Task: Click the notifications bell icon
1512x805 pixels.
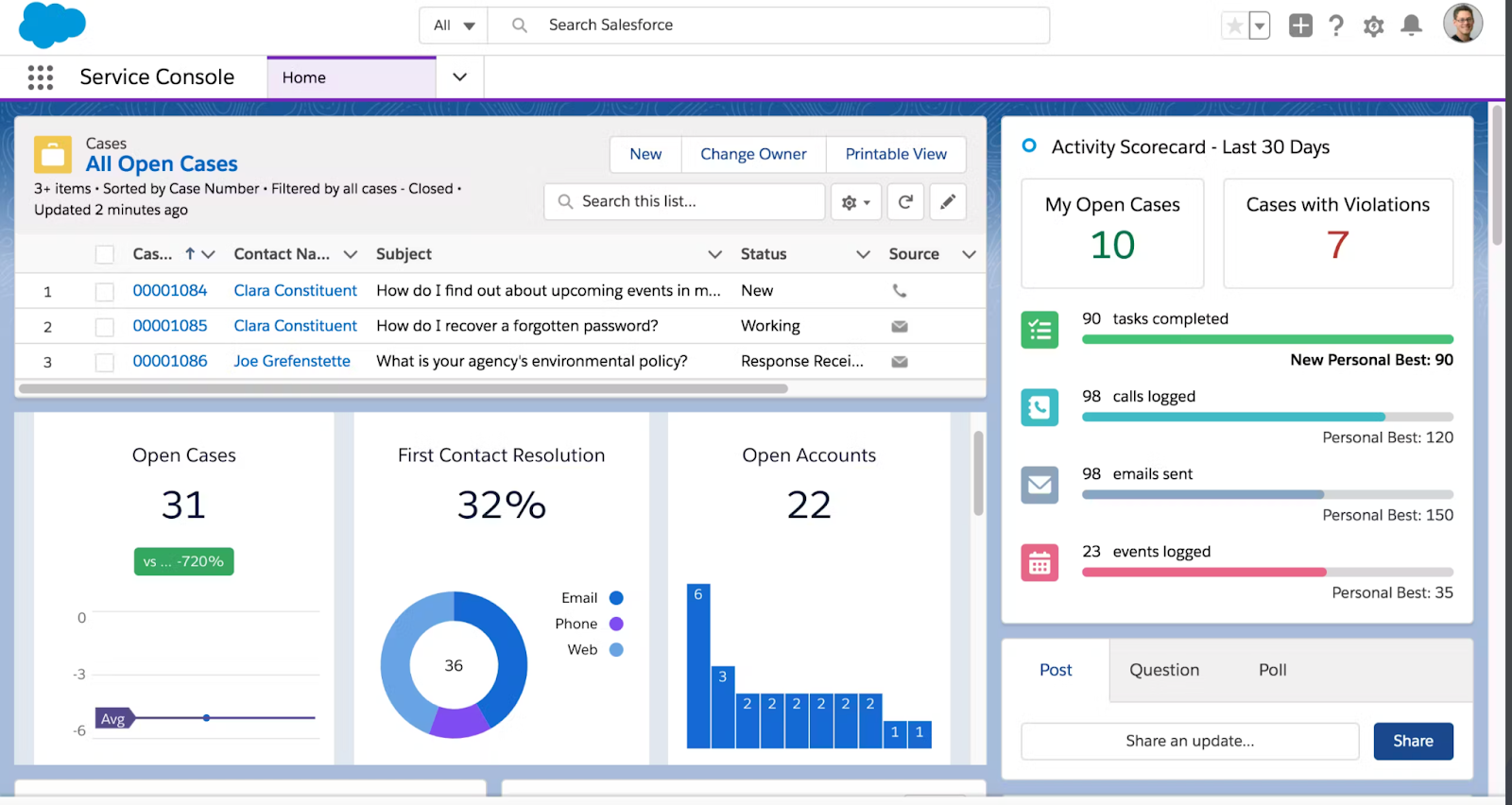Action: [1411, 26]
